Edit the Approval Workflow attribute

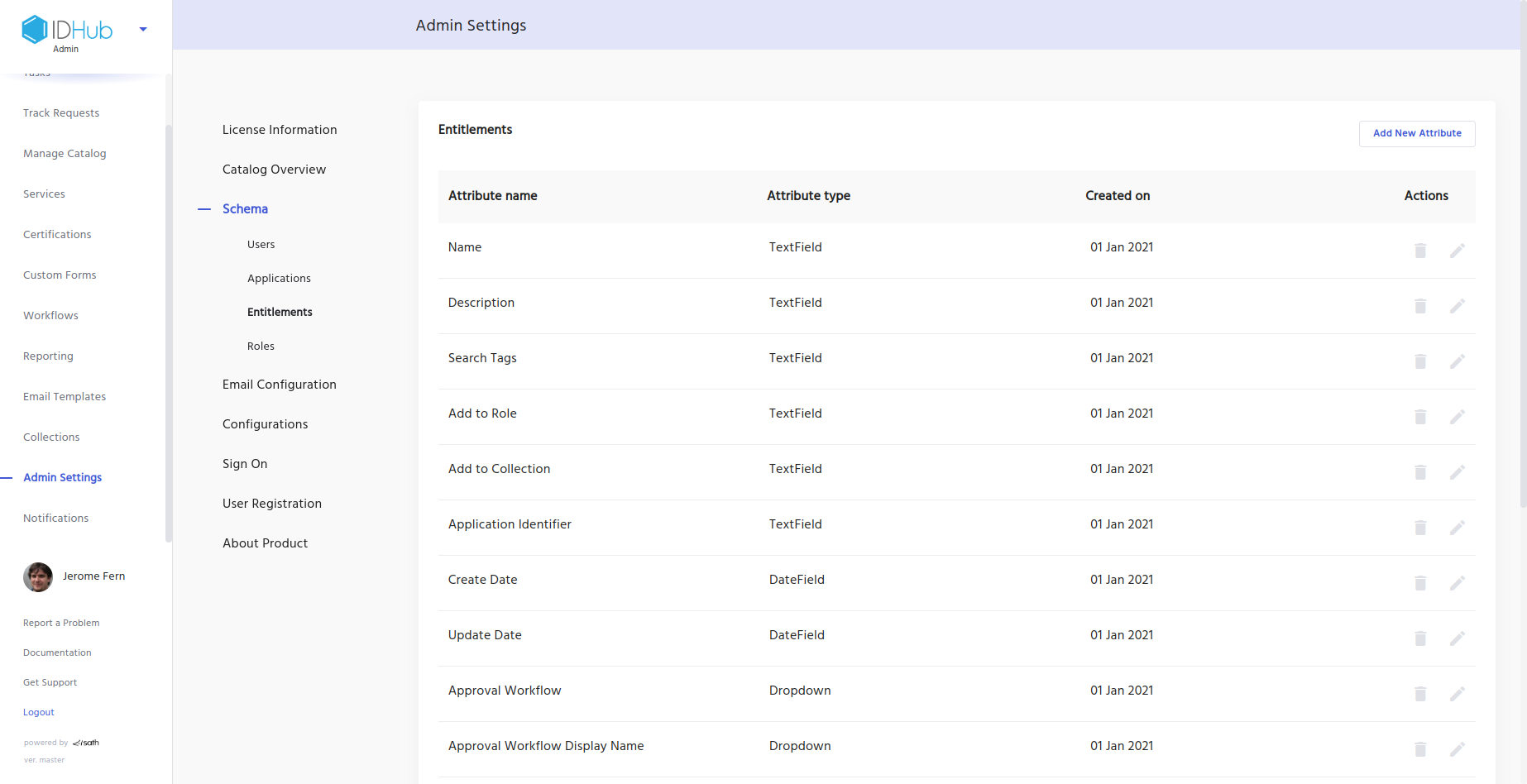pyautogui.click(x=1458, y=694)
